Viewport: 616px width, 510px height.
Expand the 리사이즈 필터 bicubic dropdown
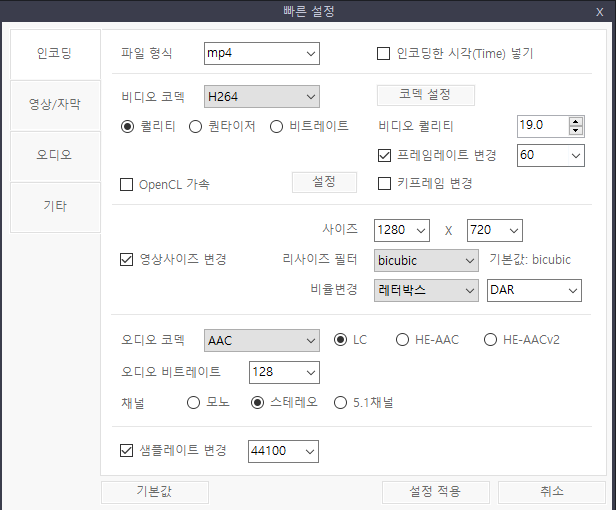(x=426, y=261)
